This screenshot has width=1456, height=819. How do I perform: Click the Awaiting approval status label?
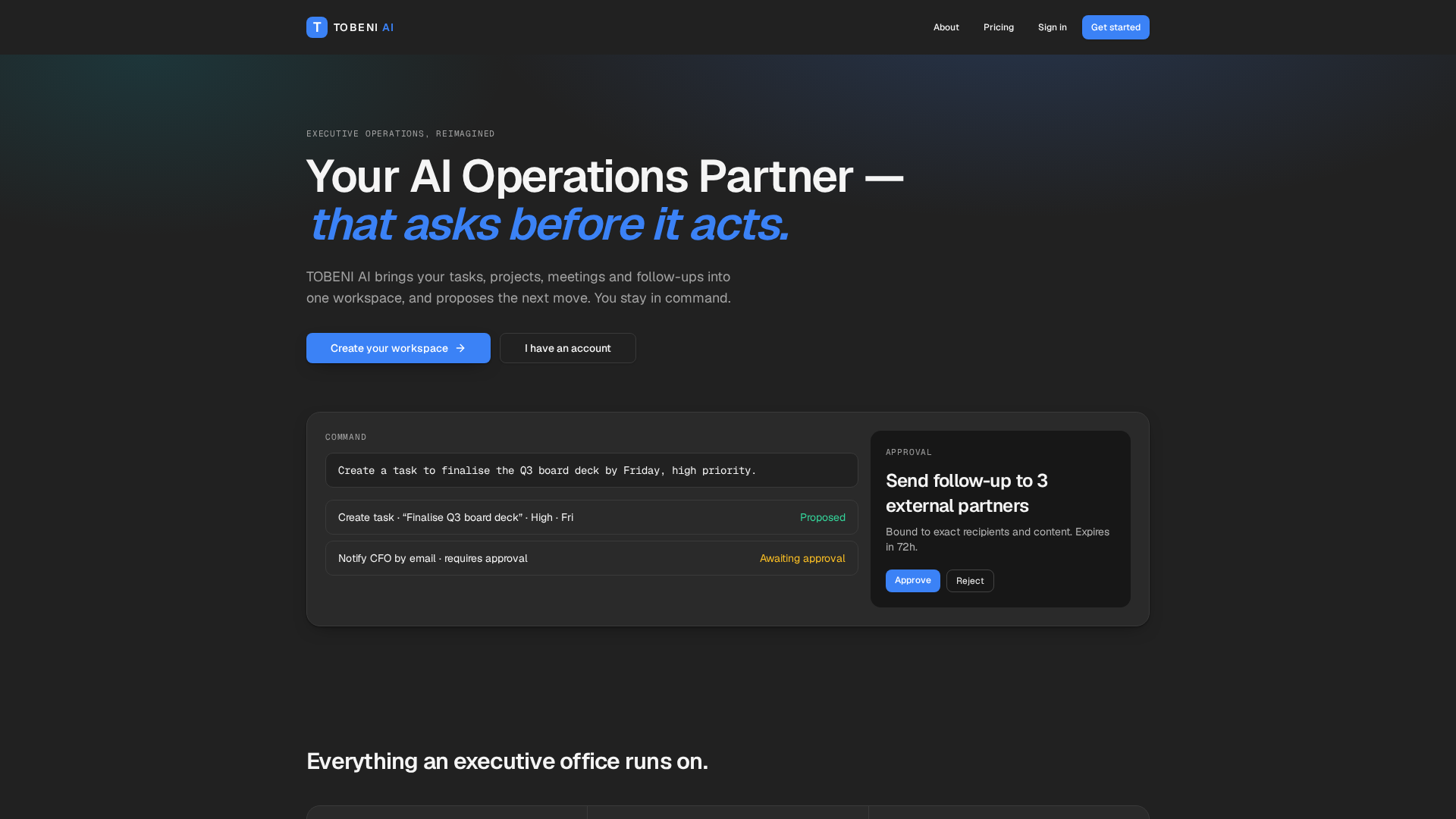[x=802, y=558]
